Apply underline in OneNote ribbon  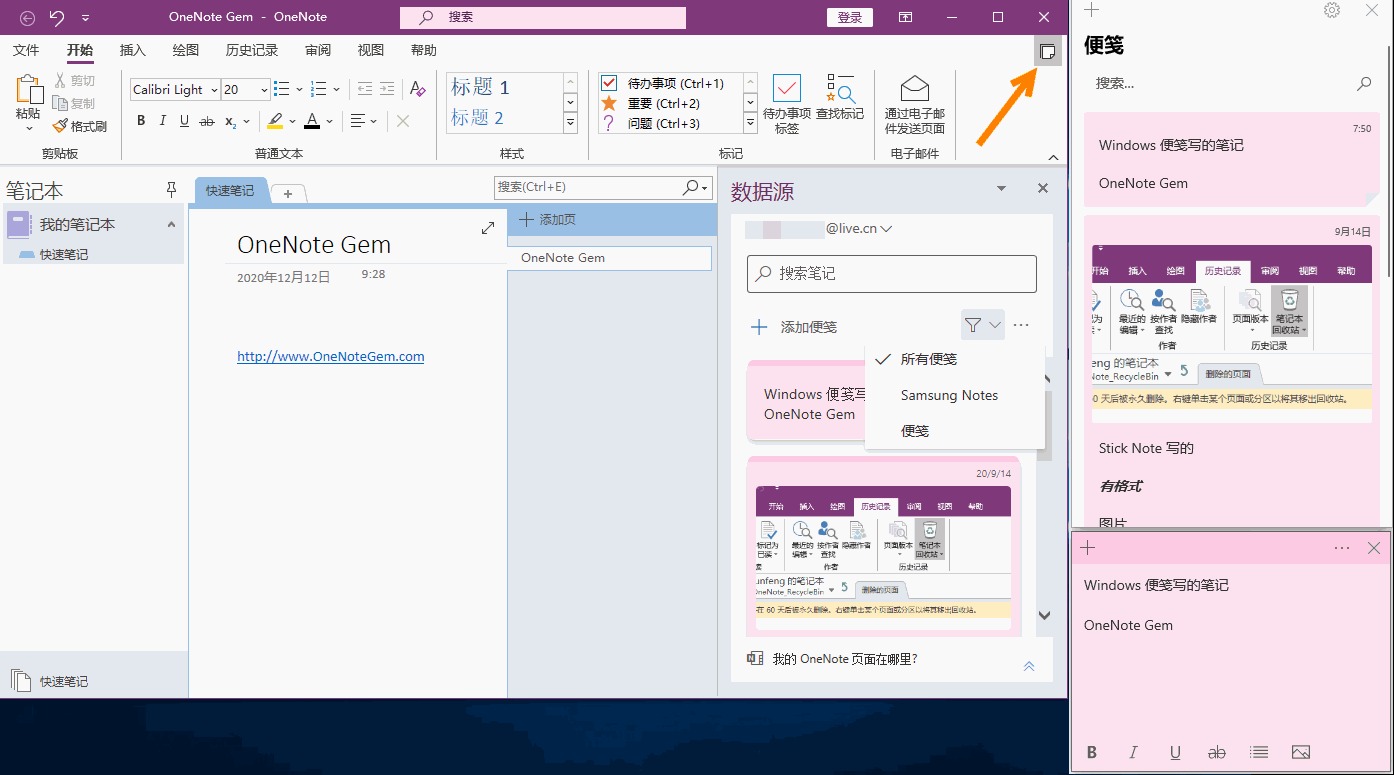pos(185,121)
